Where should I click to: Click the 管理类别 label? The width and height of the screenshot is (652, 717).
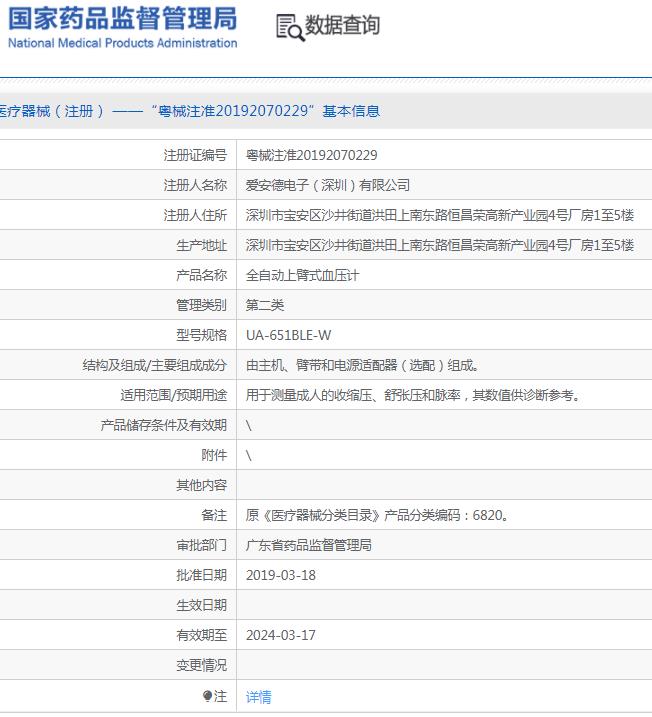[202, 305]
